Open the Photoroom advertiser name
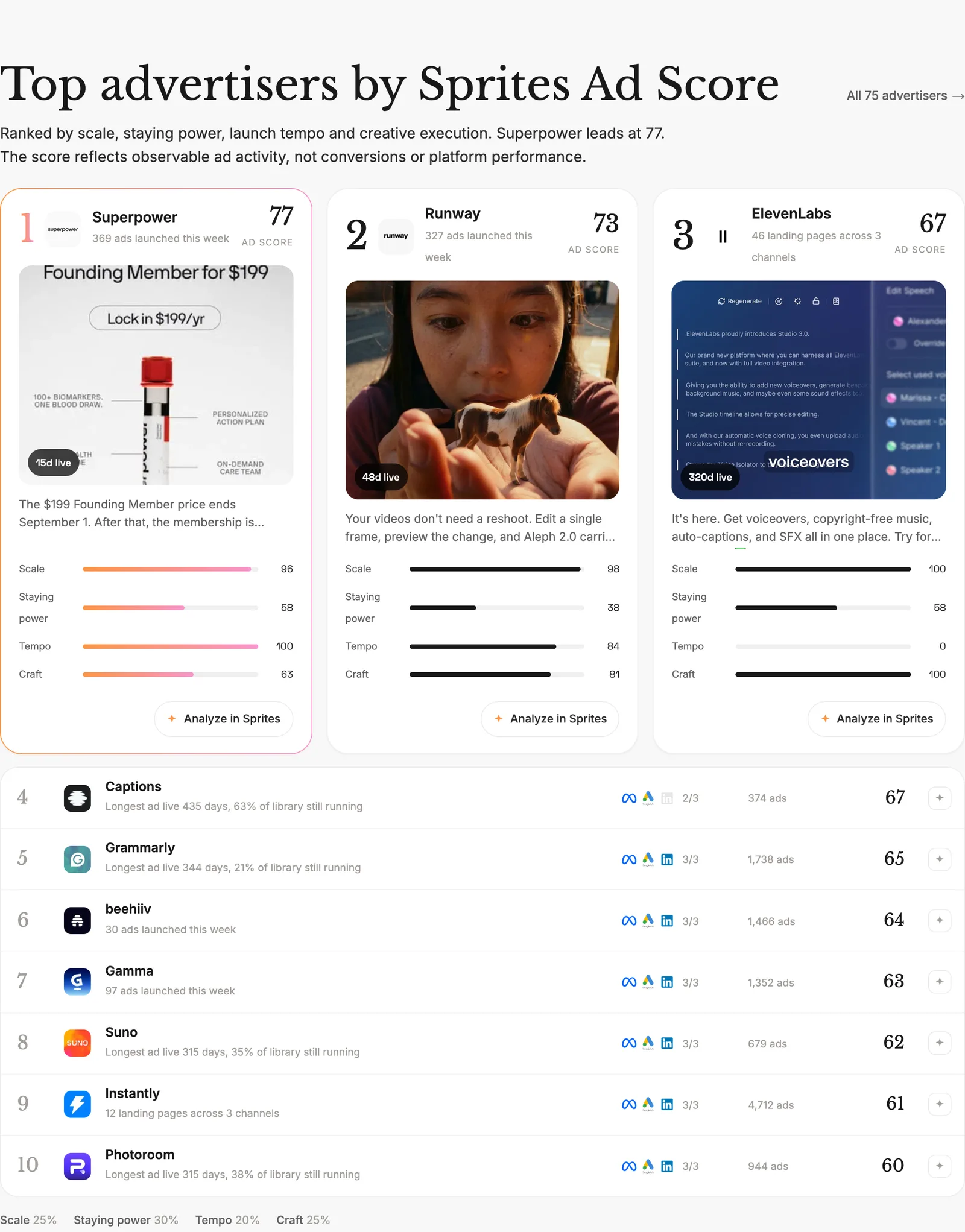This screenshot has height=1232, width=965. 140,1154
